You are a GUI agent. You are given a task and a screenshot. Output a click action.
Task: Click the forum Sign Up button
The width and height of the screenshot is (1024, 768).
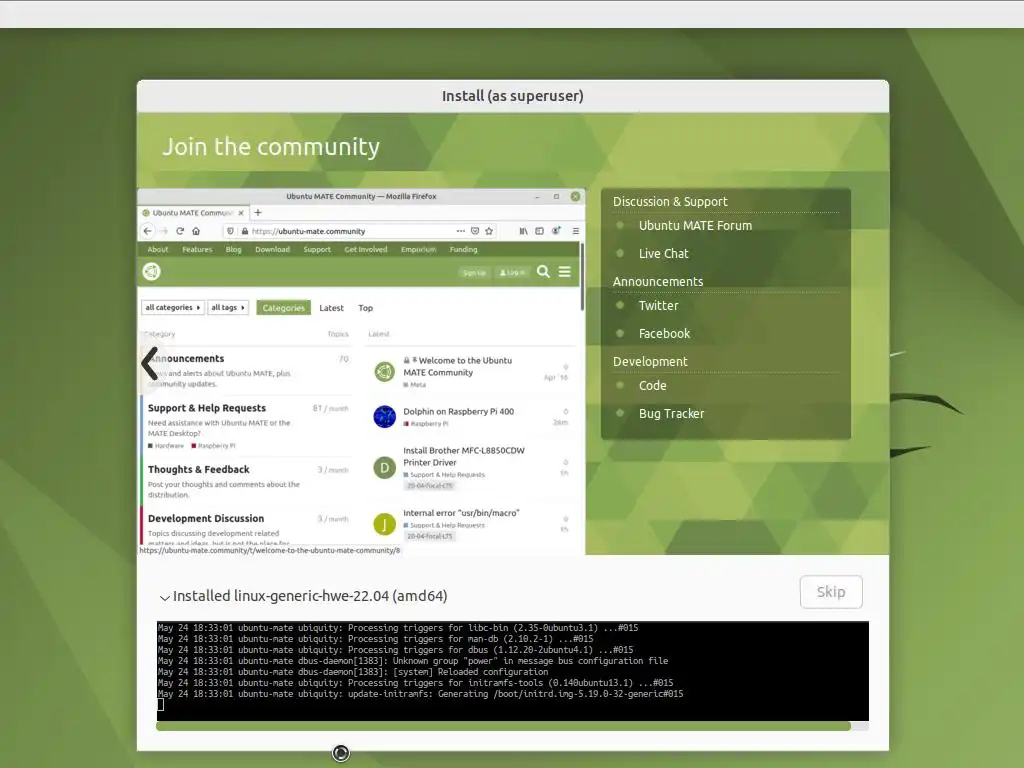(474, 272)
